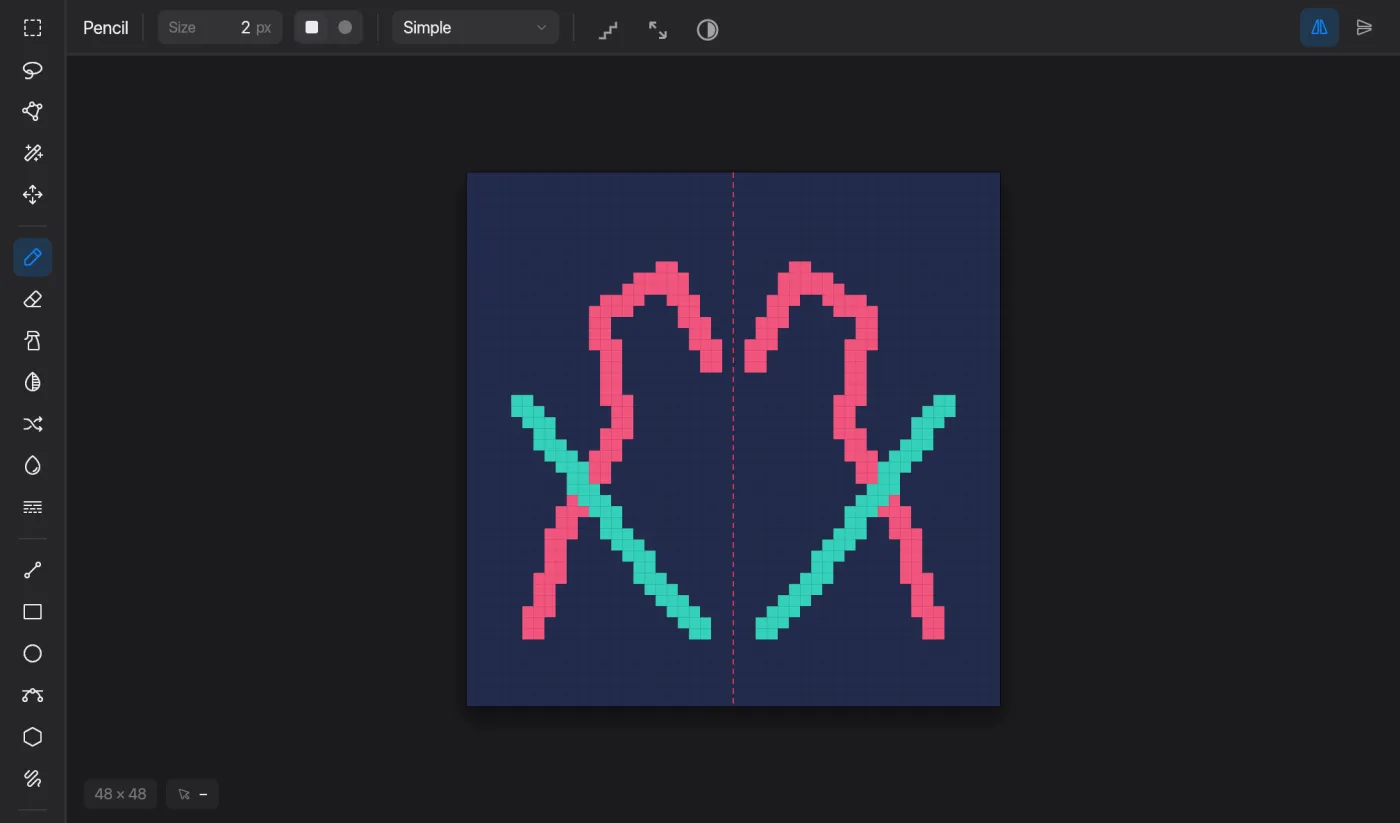Screen dimensions: 1400x823
Task: Toggle the half-filled circle contrast option
Action: pyautogui.click(x=707, y=29)
